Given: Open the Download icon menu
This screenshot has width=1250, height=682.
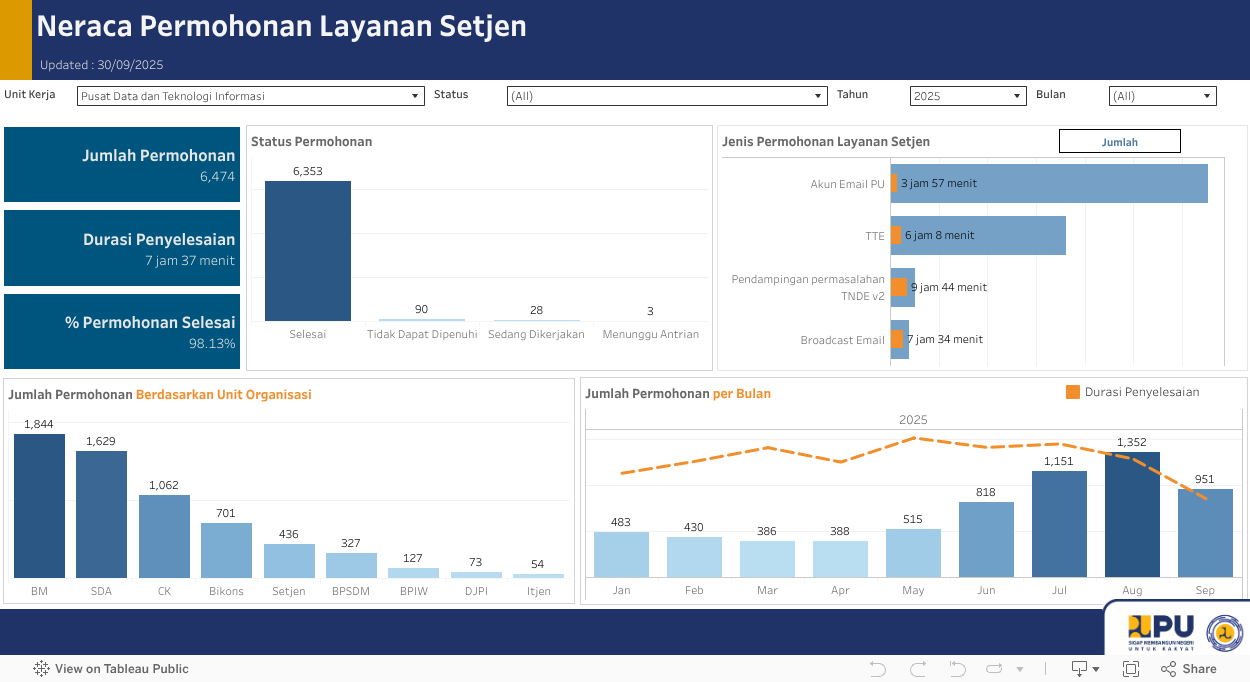Looking at the screenshot, I should tap(1085, 669).
